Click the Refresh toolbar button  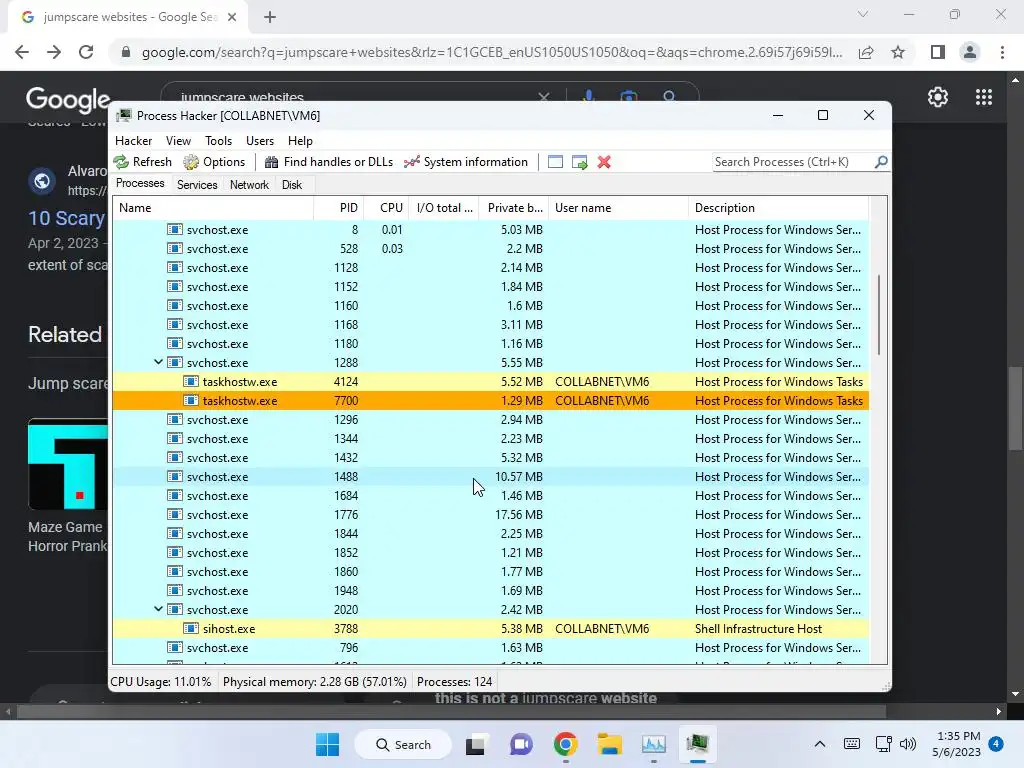point(142,162)
